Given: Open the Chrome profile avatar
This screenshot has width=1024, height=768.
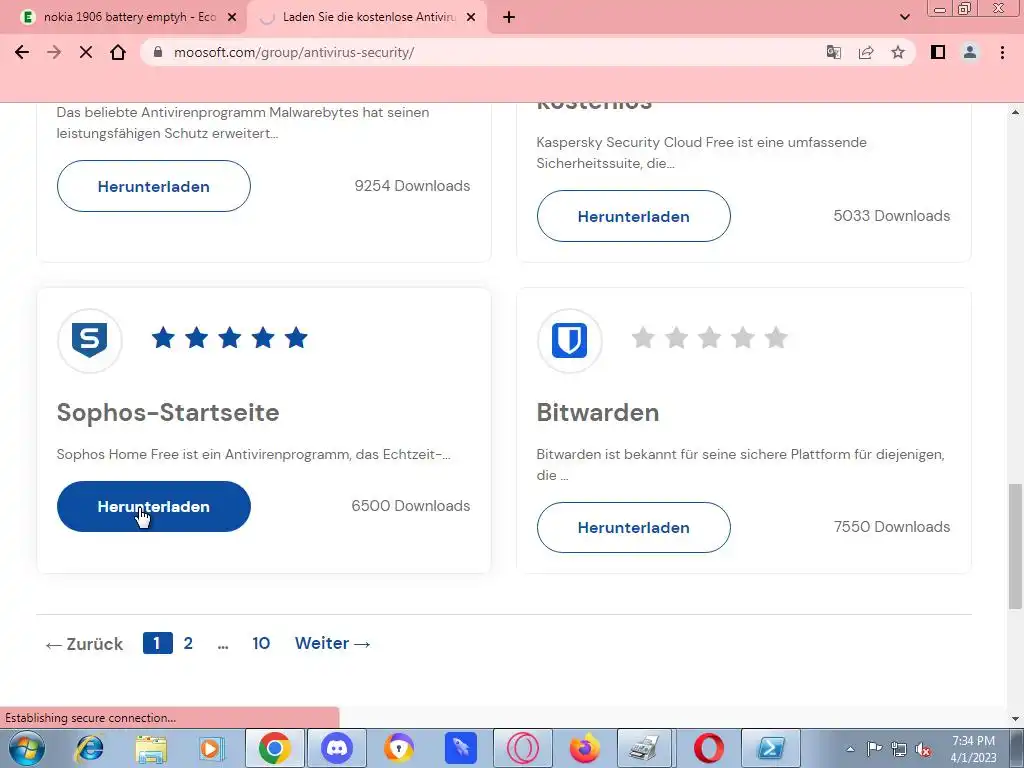Looking at the screenshot, I should point(970,52).
